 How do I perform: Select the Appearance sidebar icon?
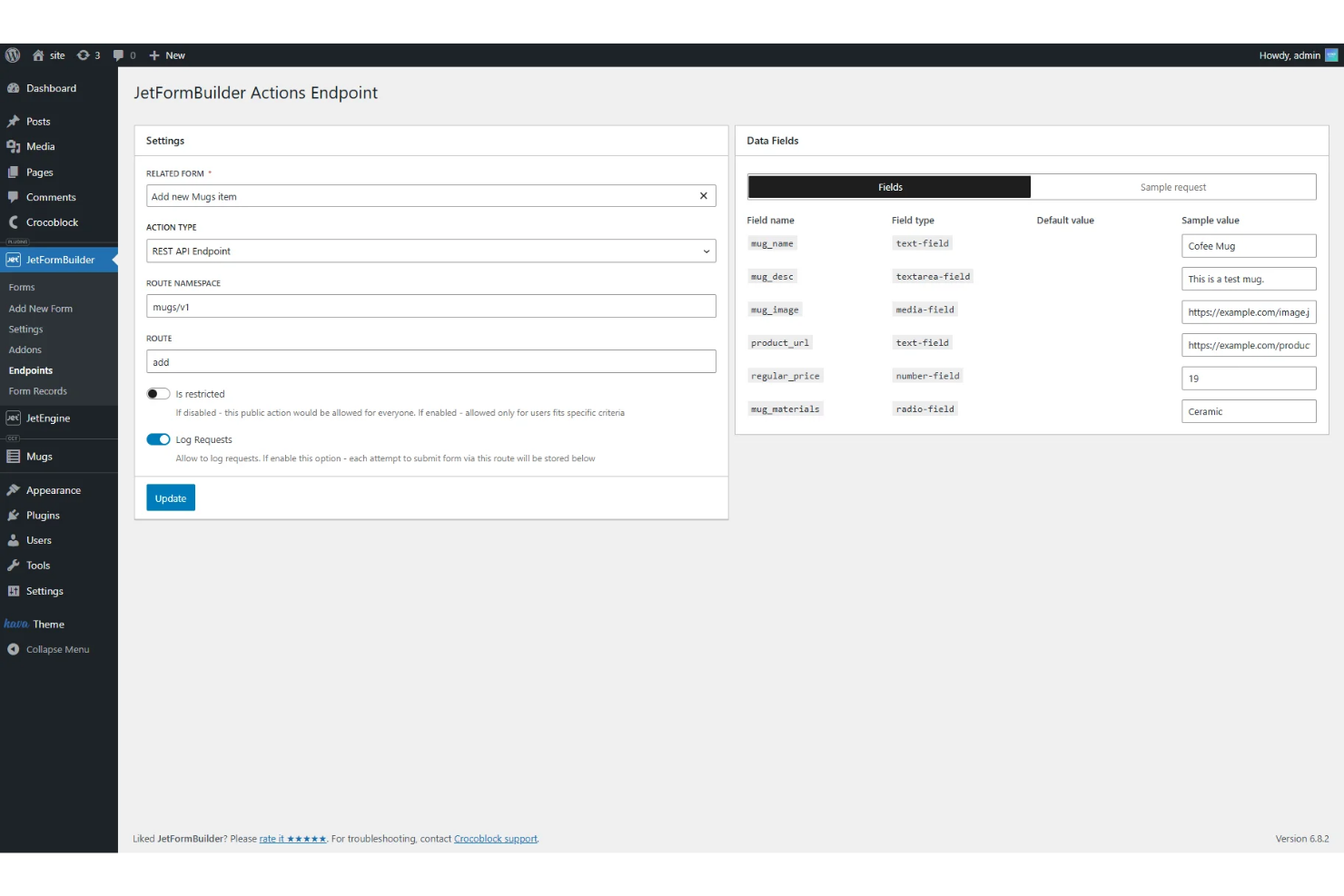click(x=15, y=489)
